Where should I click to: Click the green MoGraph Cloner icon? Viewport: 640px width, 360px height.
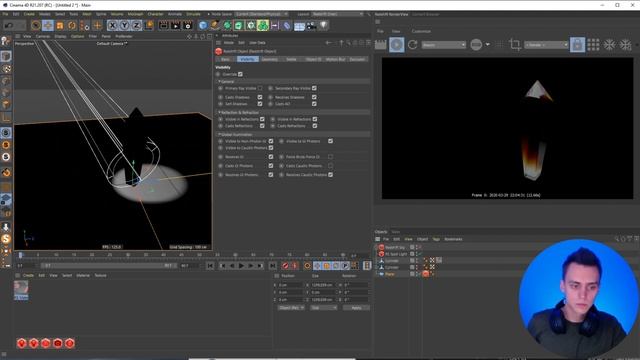pos(263,26)
